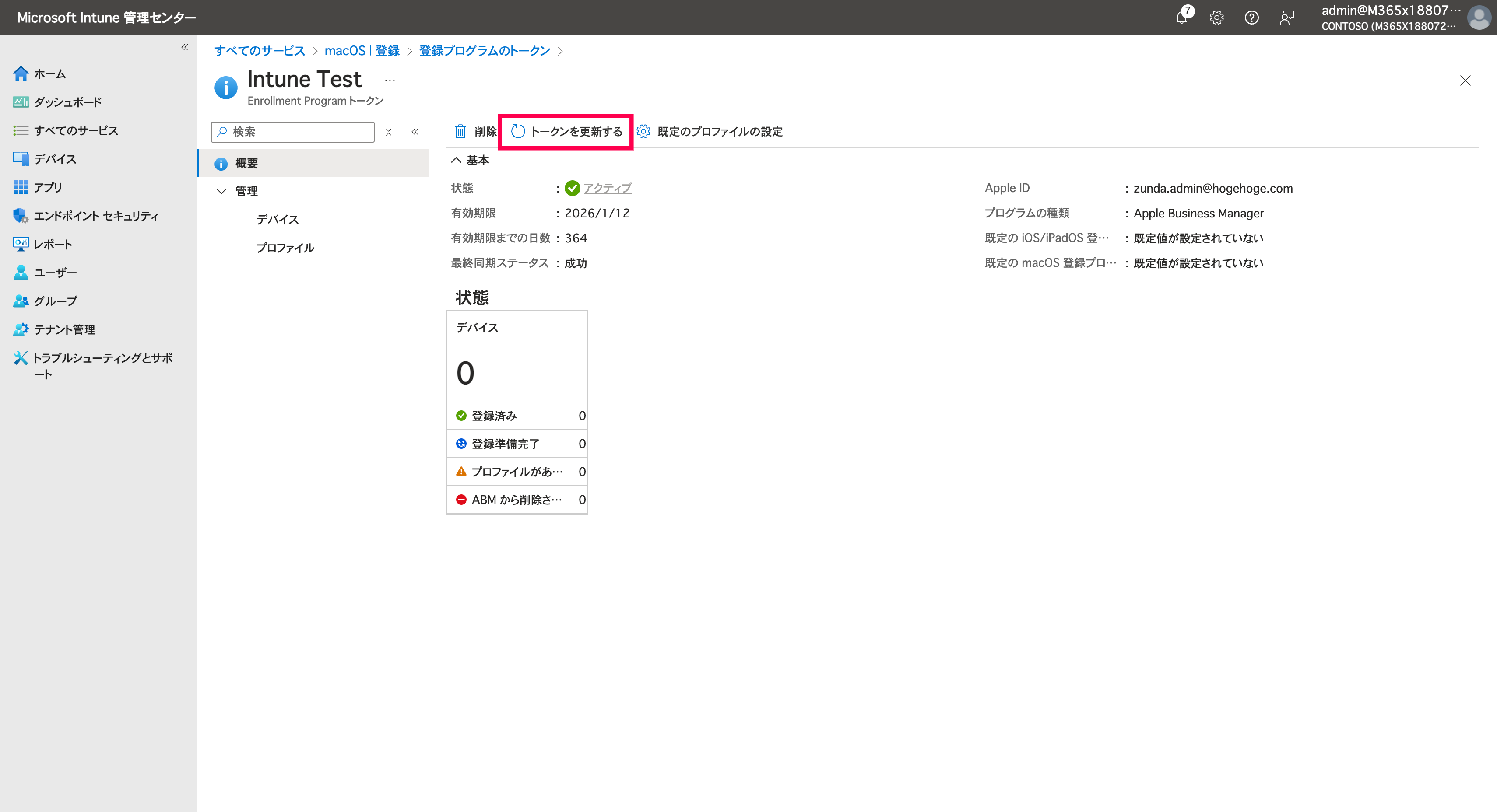The image size is (1497, 812).
Task: Close the Intune Test blade
Action: [1465, 81]
